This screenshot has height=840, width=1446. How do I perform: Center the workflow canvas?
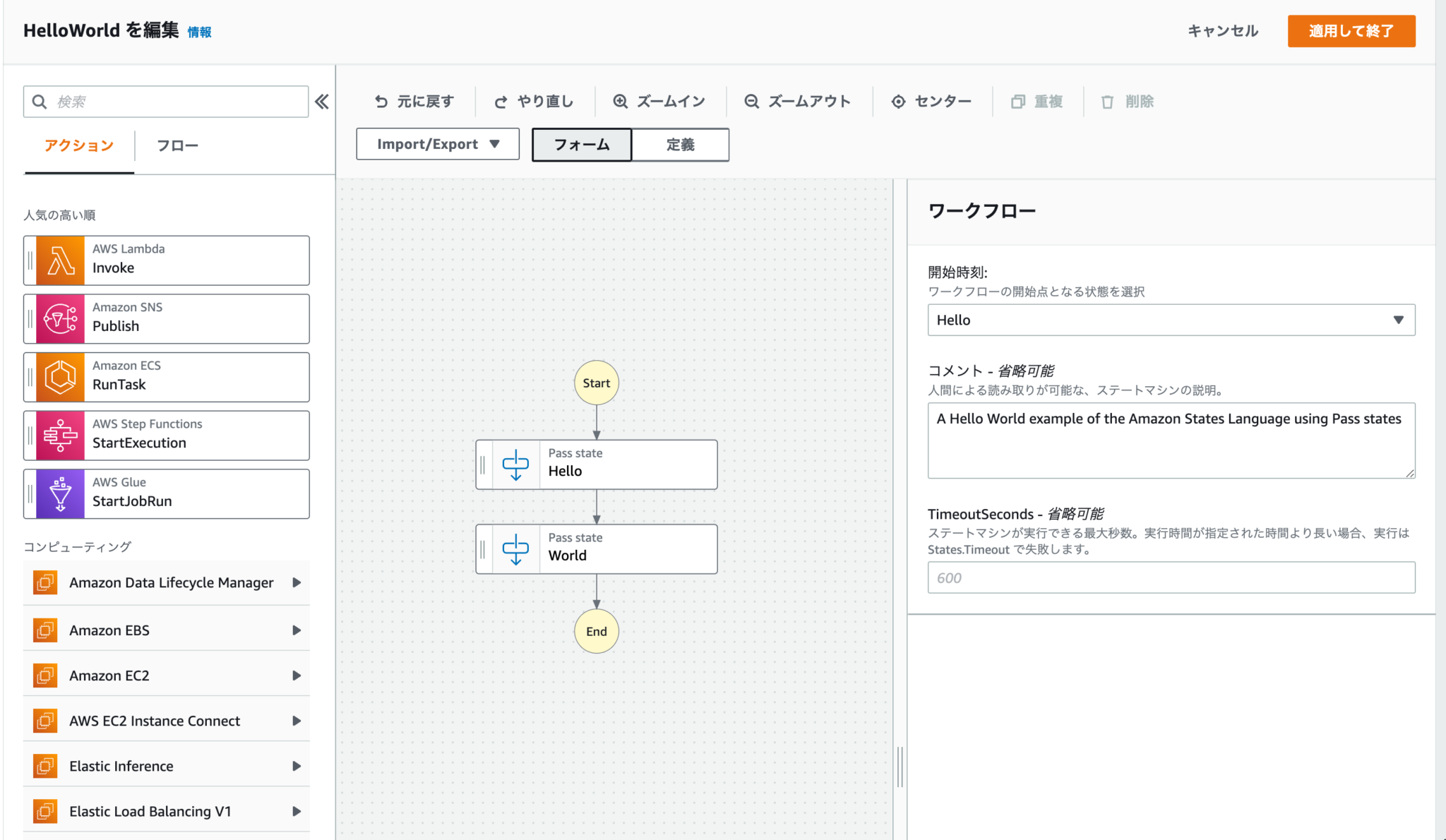(x=931, y=102)
